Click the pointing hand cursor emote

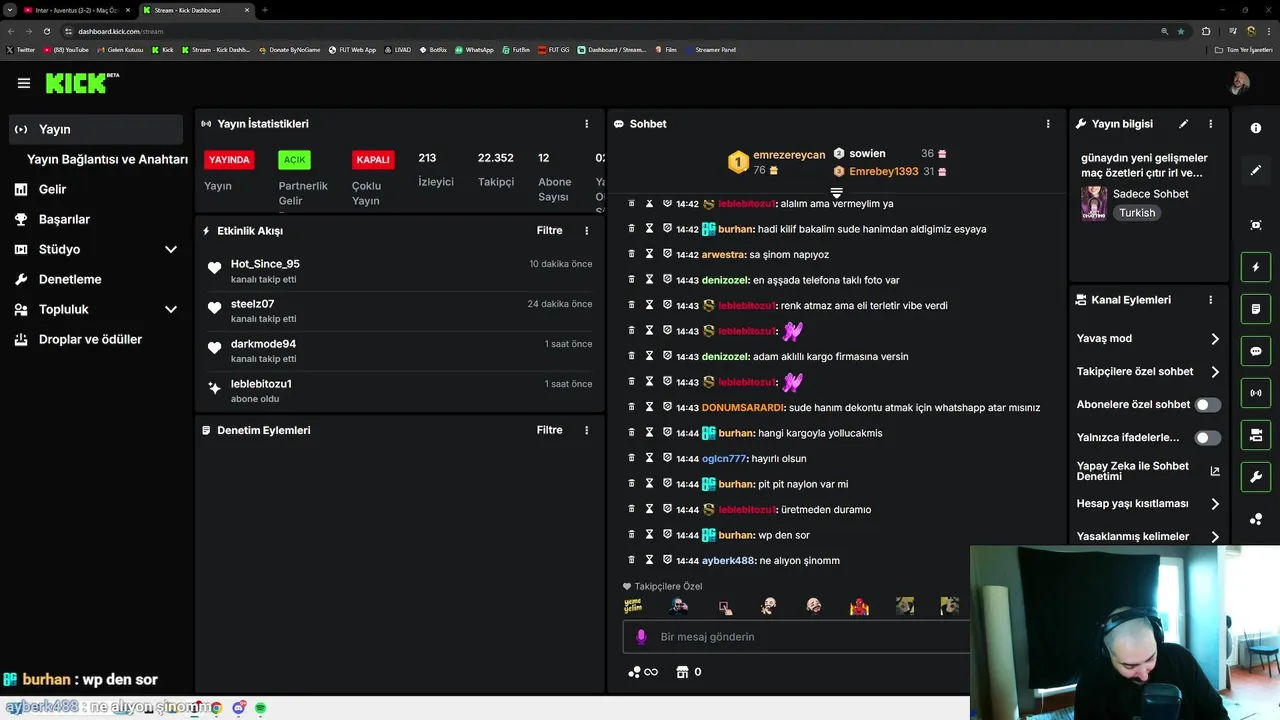(x=725, y=606)
